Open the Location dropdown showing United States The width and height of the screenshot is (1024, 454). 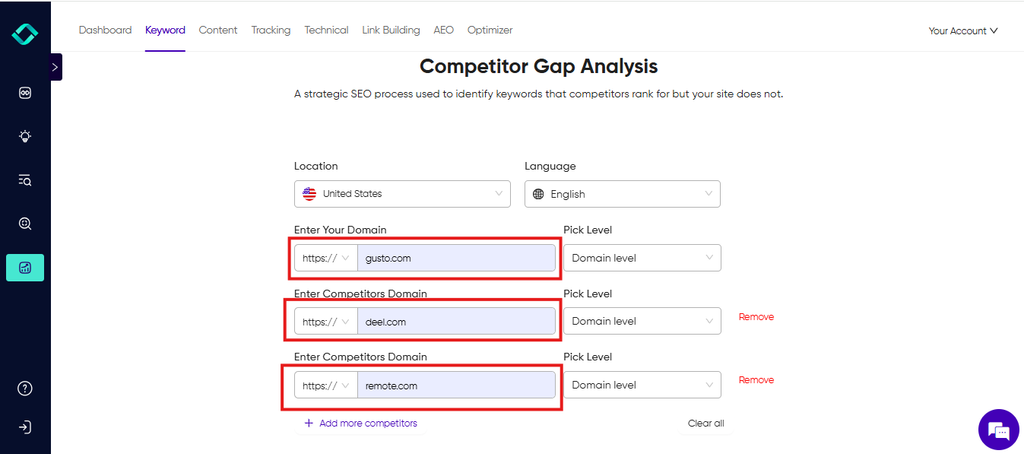402,194
